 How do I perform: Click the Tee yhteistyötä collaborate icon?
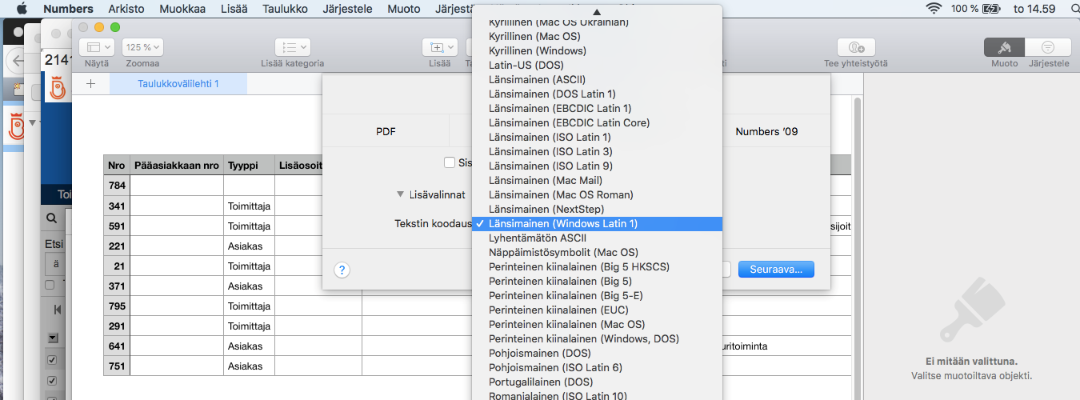pos(857,47)
